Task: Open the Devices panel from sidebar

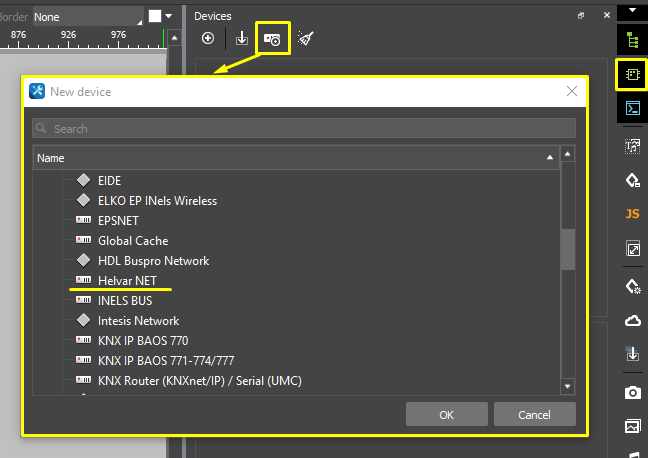Action: point(632,74)
